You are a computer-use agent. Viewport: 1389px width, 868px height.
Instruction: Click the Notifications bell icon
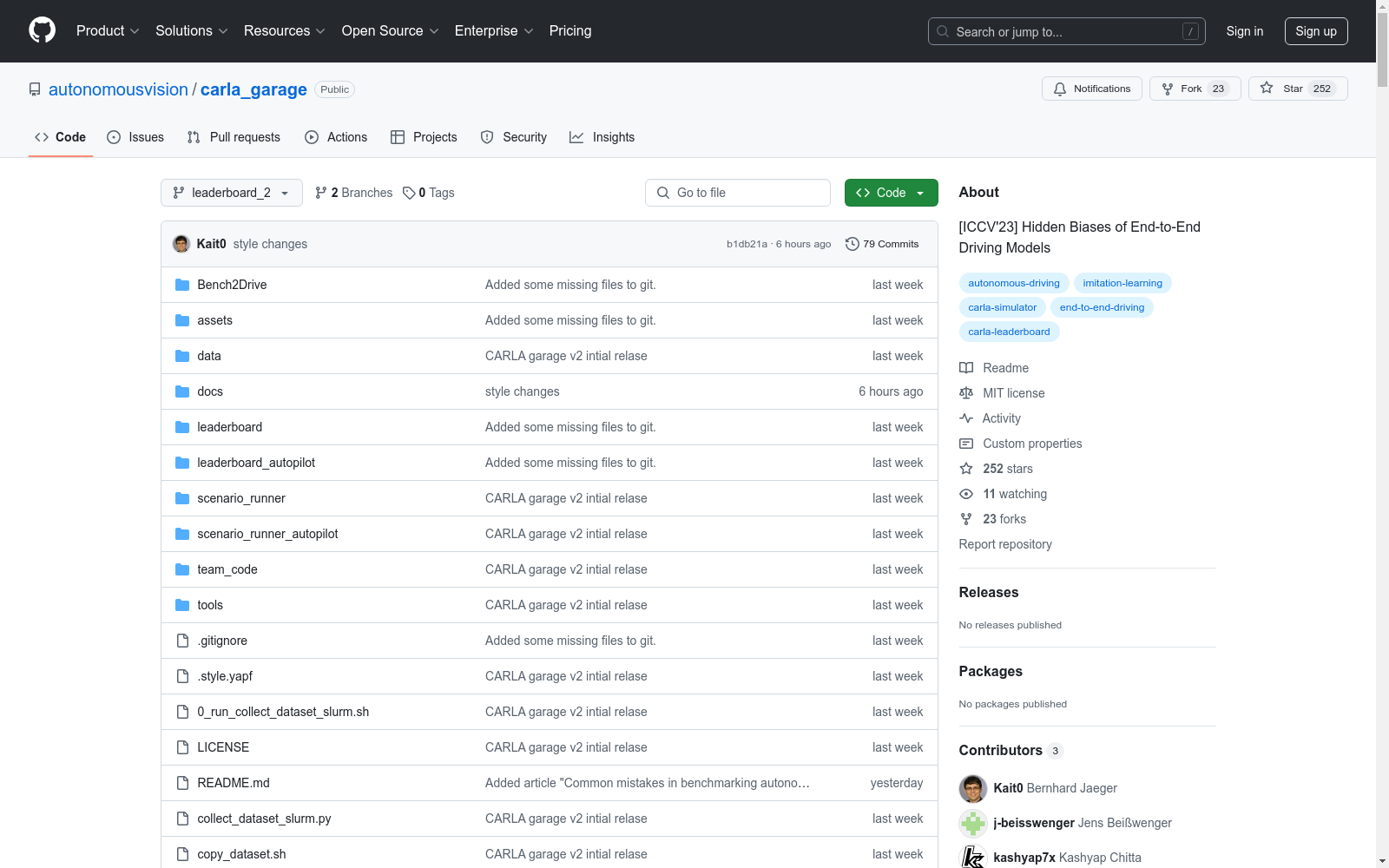[x=1060, y=89]
